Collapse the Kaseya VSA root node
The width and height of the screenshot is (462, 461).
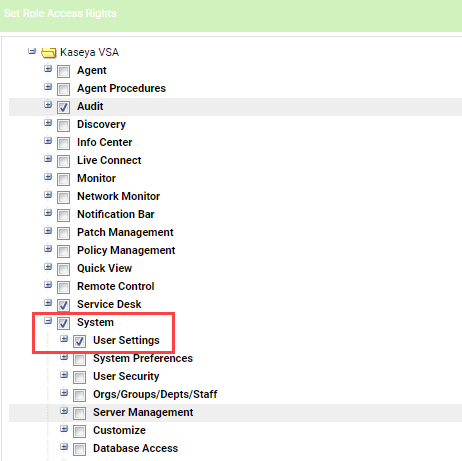point(32,51)
